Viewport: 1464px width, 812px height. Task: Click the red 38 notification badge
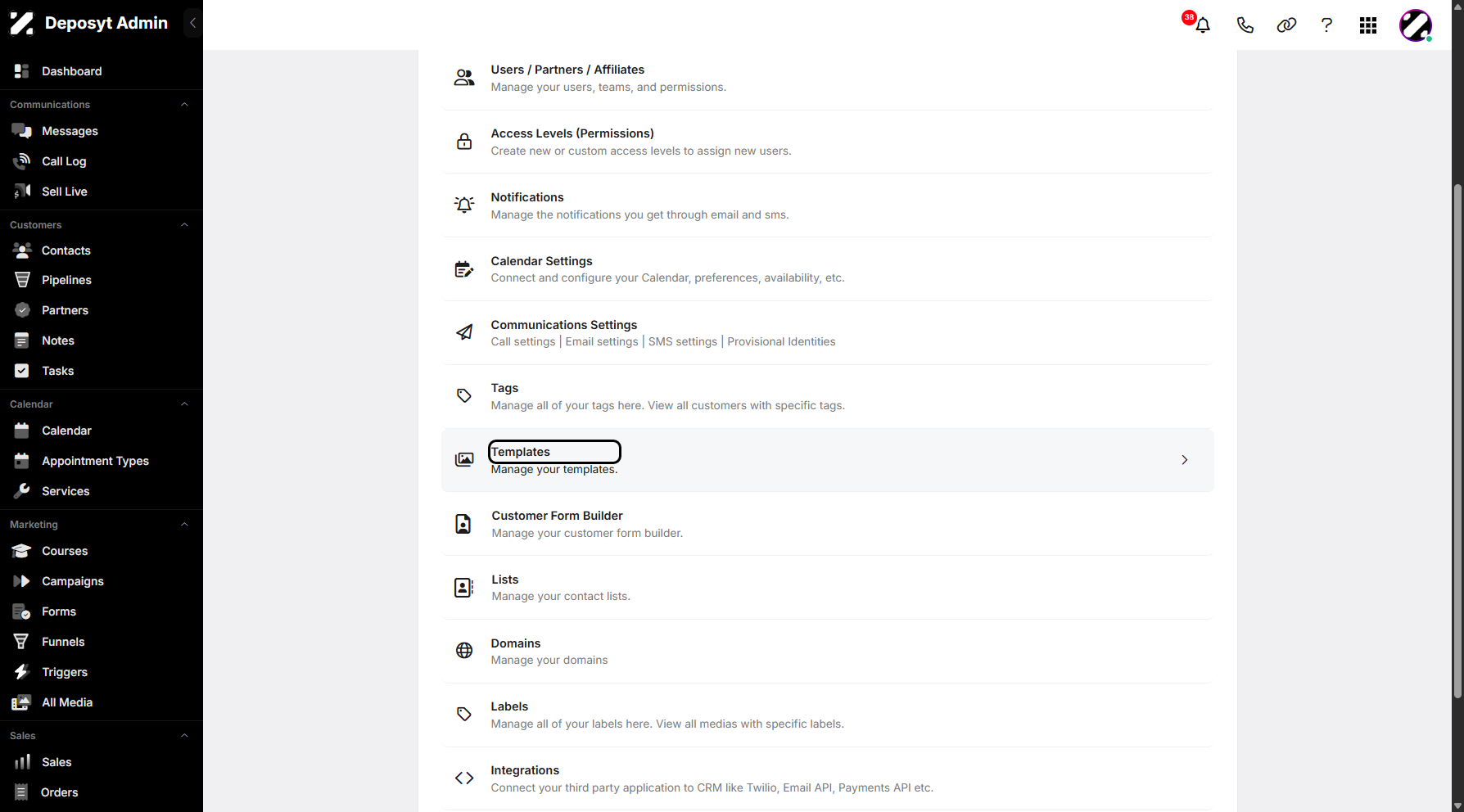[1189, 17]
